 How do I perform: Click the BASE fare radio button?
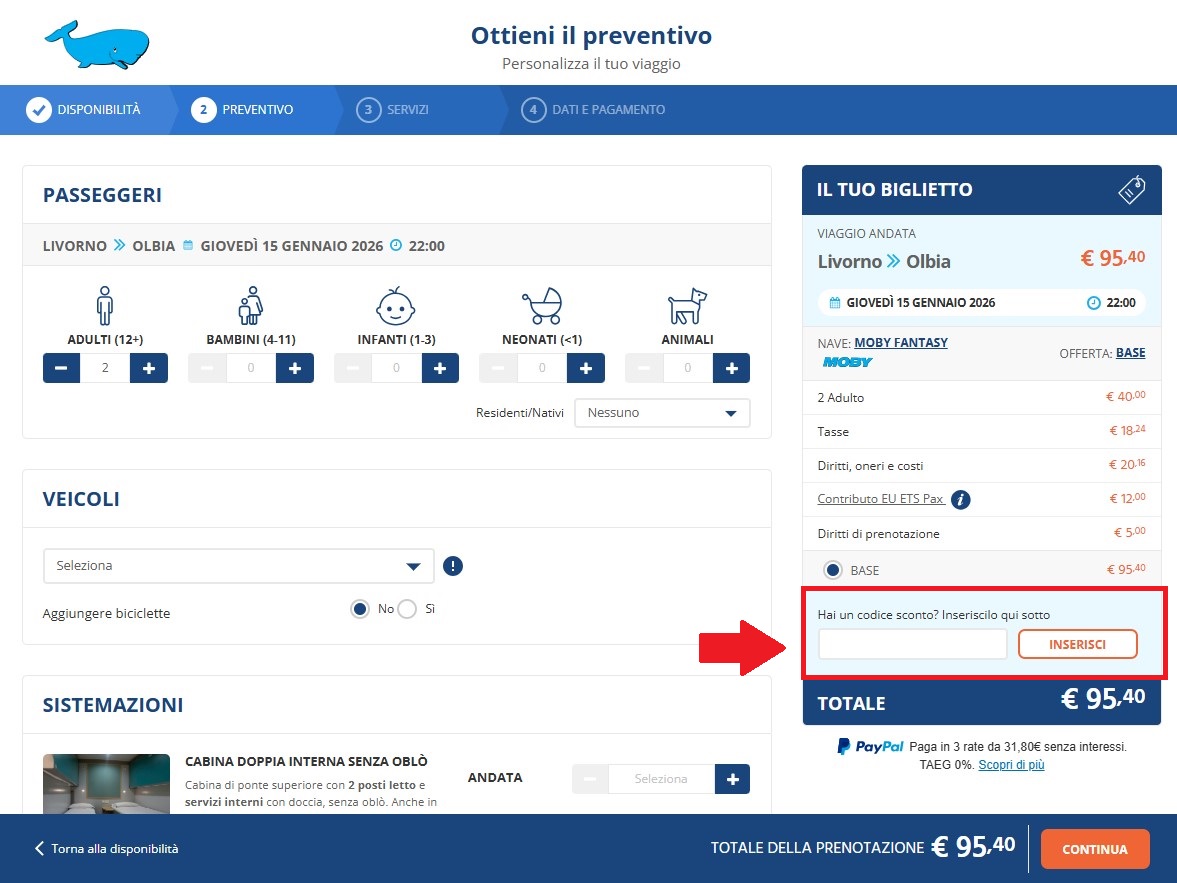pos(833,569)
